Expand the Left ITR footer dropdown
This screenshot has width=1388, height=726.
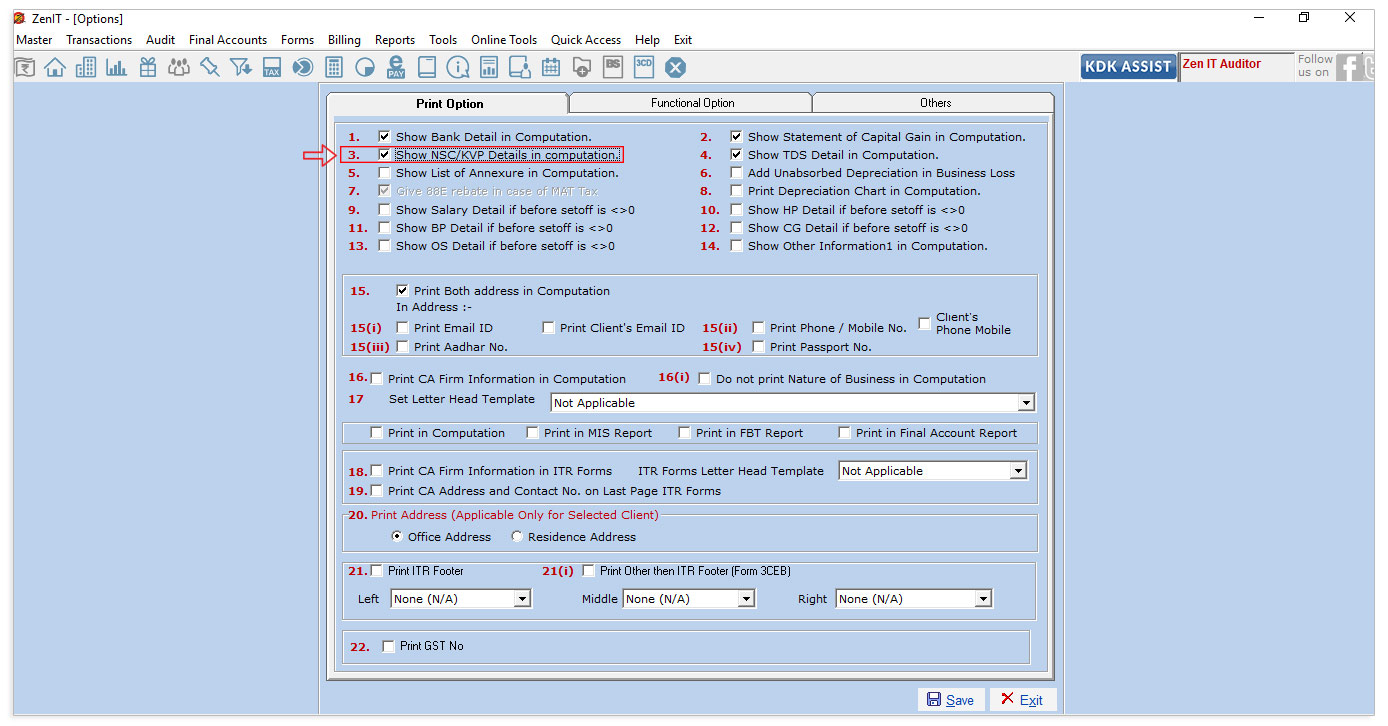coord(521,599)
